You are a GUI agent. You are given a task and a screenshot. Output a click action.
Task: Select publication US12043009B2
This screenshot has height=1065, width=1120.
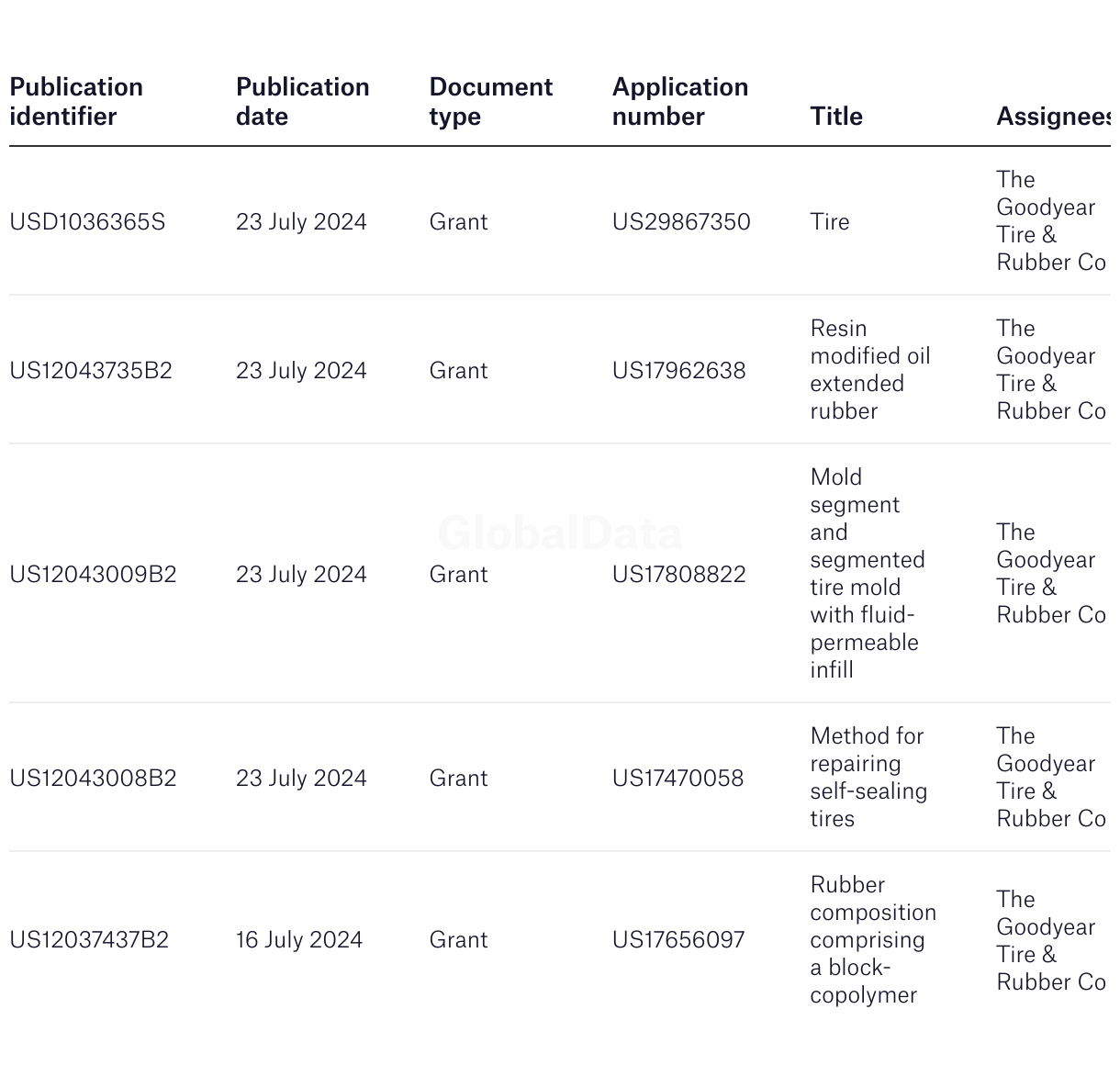pyautogui.click(x=93, y=575)
